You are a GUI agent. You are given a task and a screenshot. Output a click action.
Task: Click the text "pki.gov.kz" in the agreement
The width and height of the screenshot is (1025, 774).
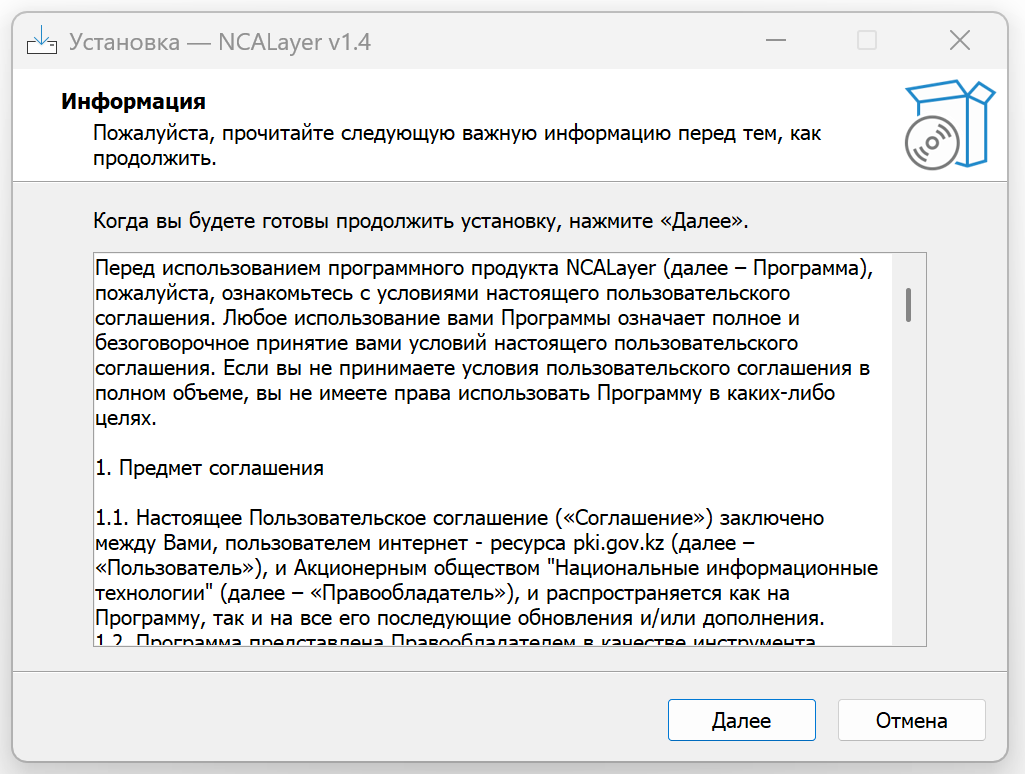[618, 543]
